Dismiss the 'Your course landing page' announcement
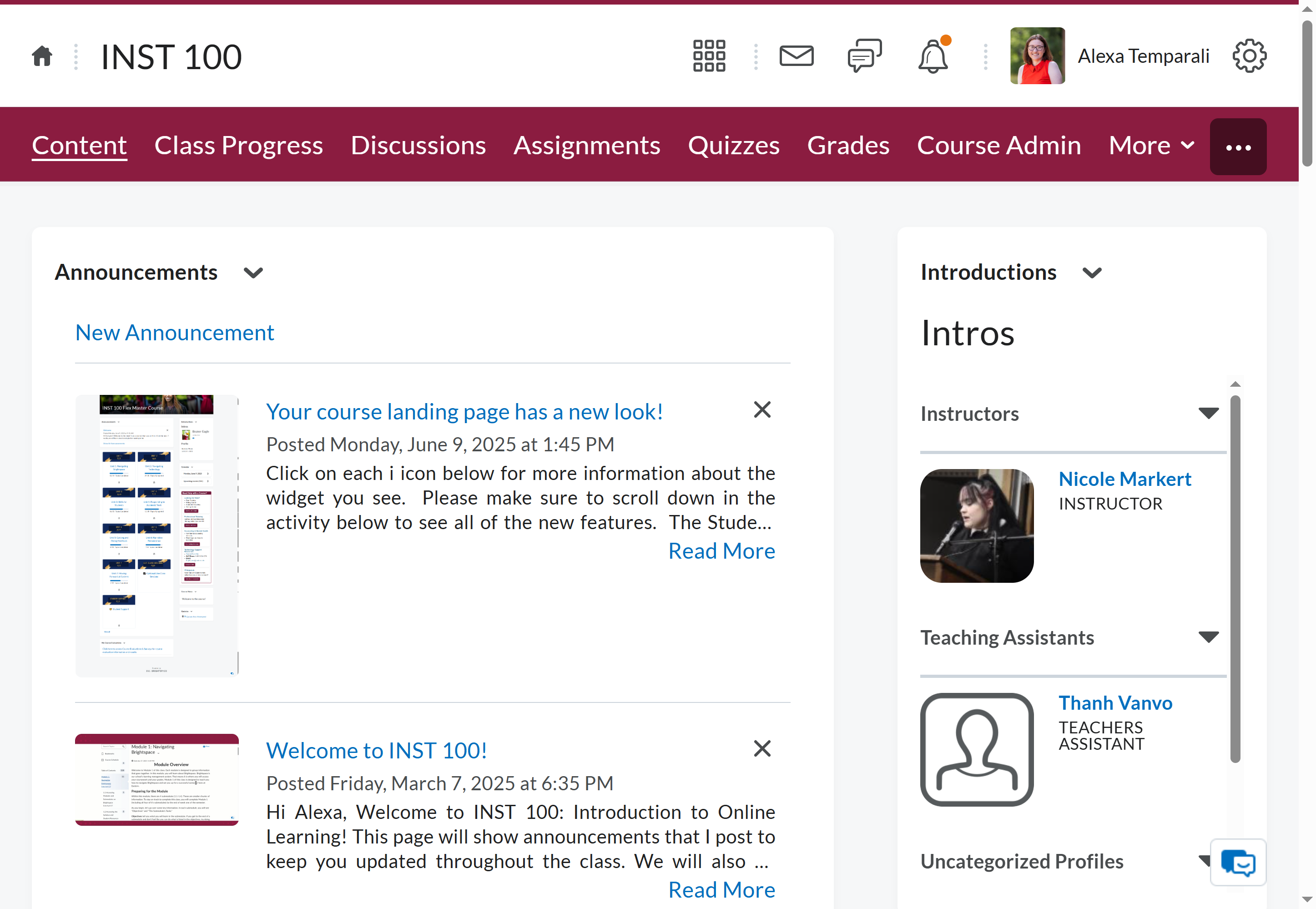Image resolution: width=1316 pixels, height=909 pixels. tap(762, 409)
